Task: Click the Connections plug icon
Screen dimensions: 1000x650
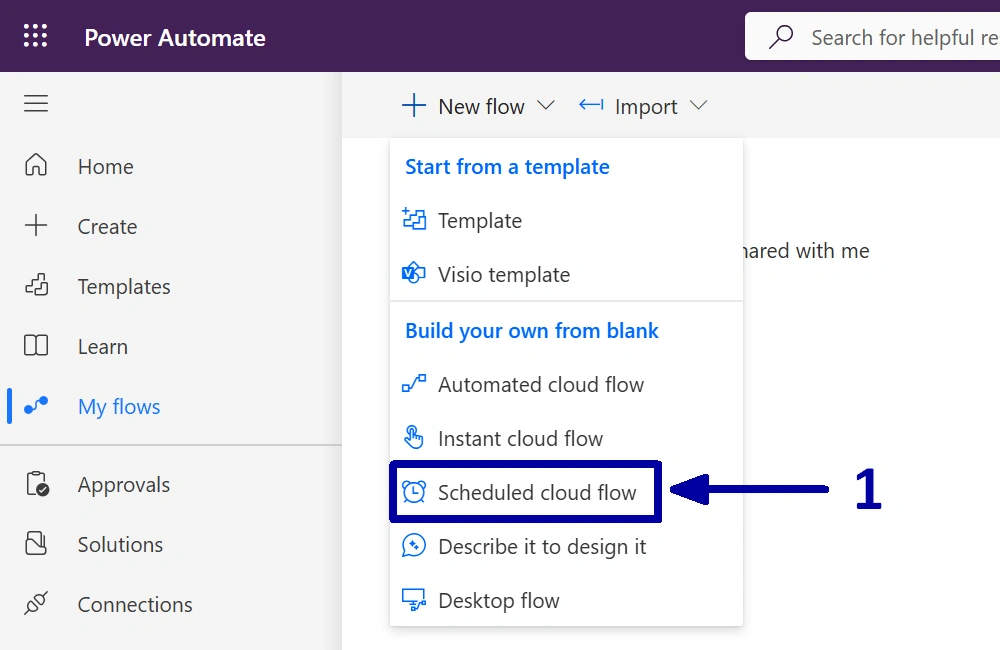Action: (x=36, y=603)
